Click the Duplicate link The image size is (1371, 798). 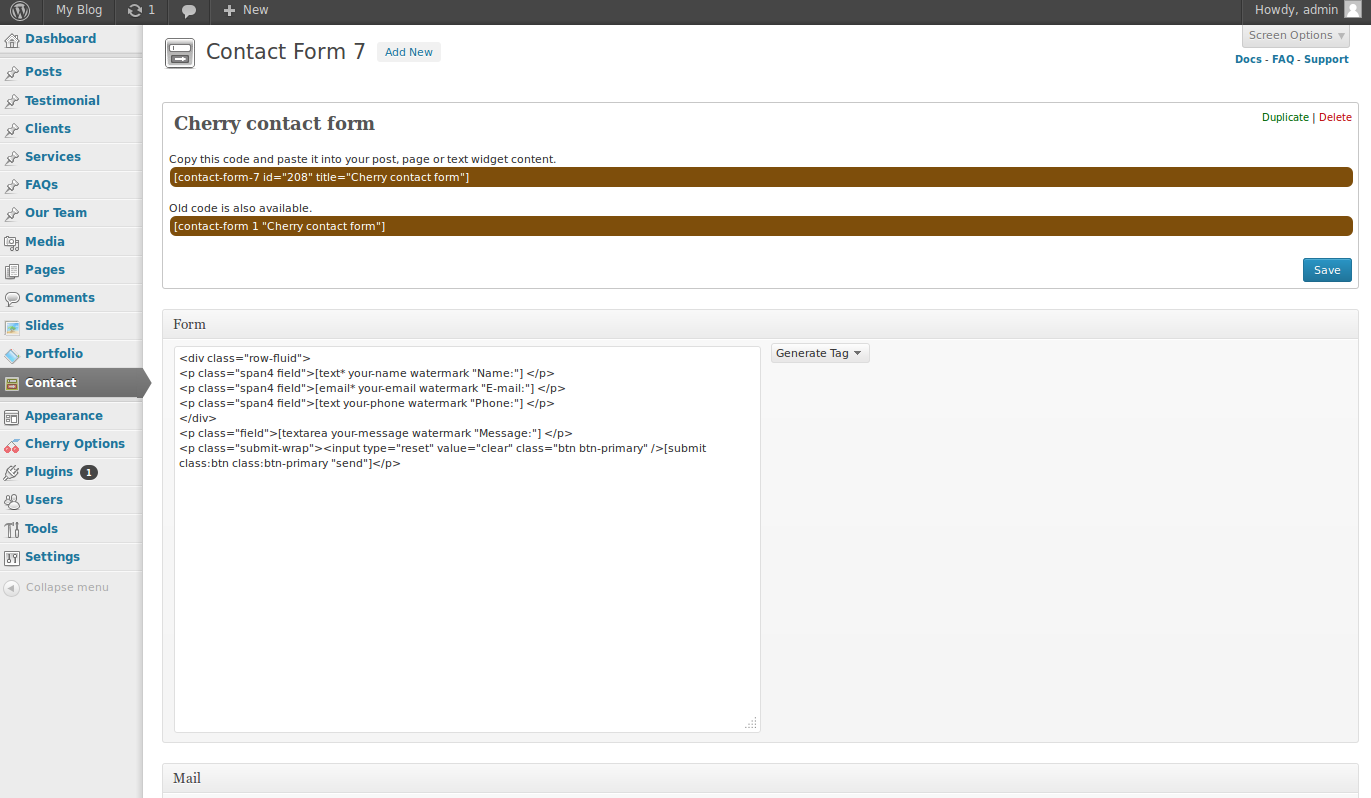pos(1285,117)
